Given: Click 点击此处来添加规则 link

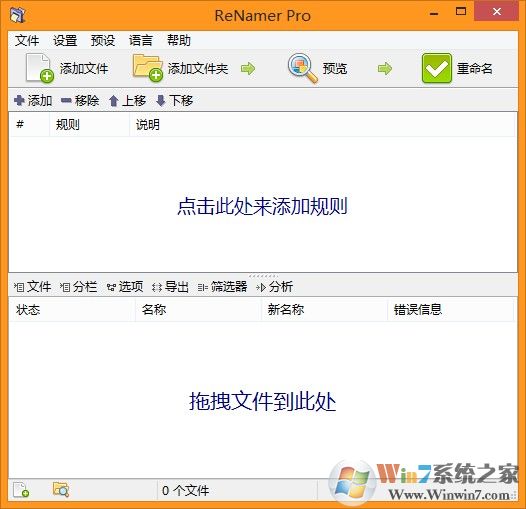Looking at the screenshot, I should coord(262,206).
